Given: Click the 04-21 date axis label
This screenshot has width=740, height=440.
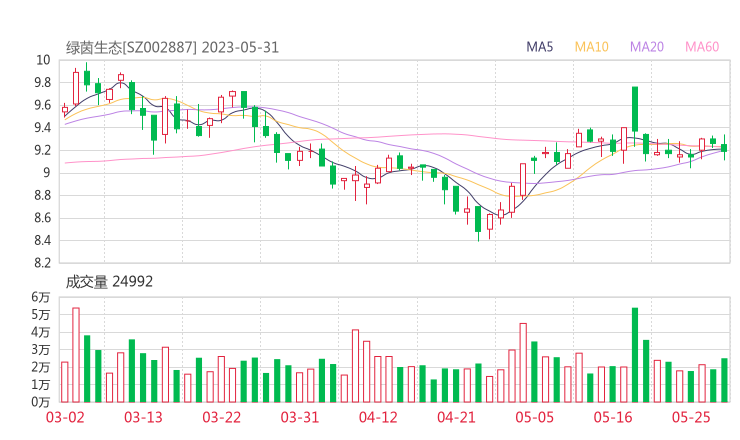Looking at the screenshot, I should pyautogui.click(x=456, y=417).
